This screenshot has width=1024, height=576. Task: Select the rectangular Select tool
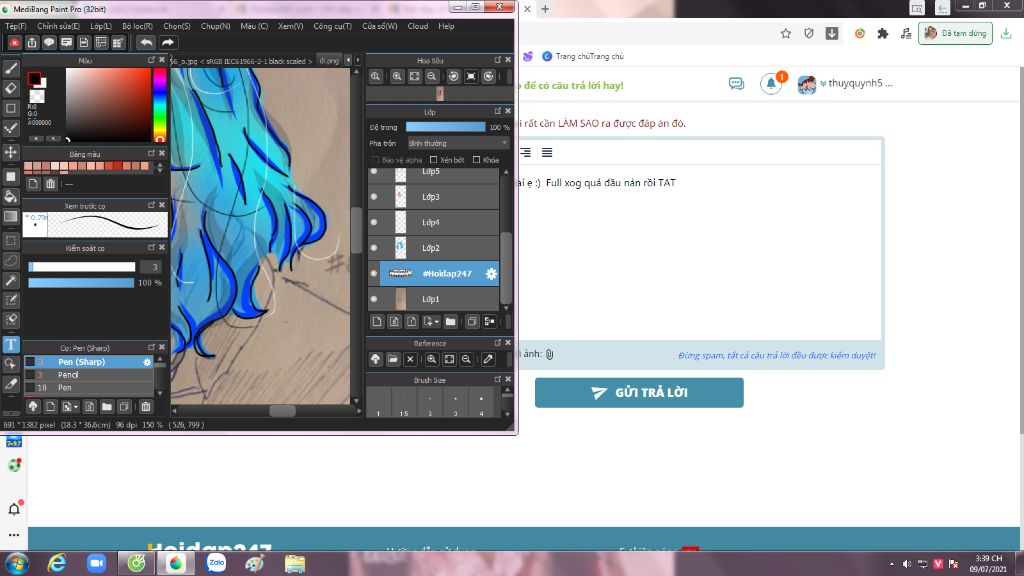(10, 241)
